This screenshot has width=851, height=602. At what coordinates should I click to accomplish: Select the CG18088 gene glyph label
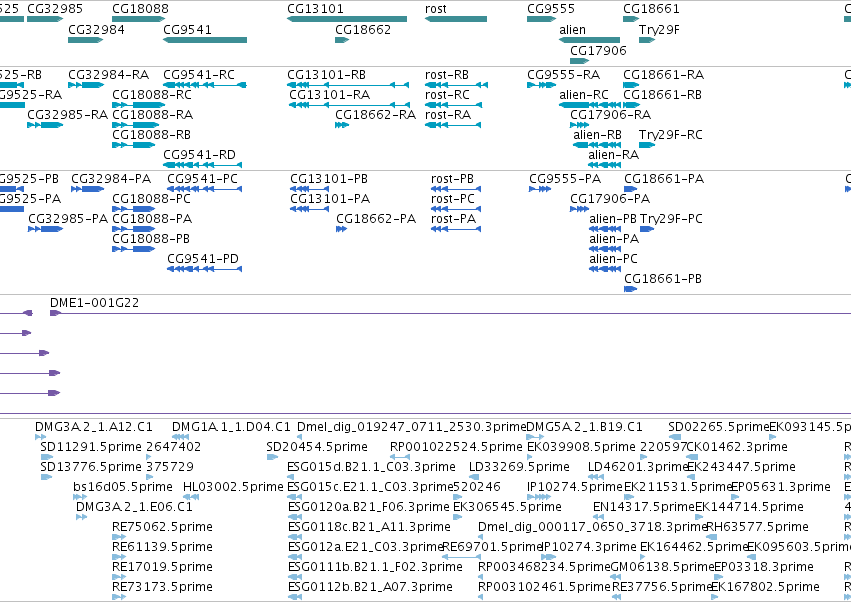[140, 9]
